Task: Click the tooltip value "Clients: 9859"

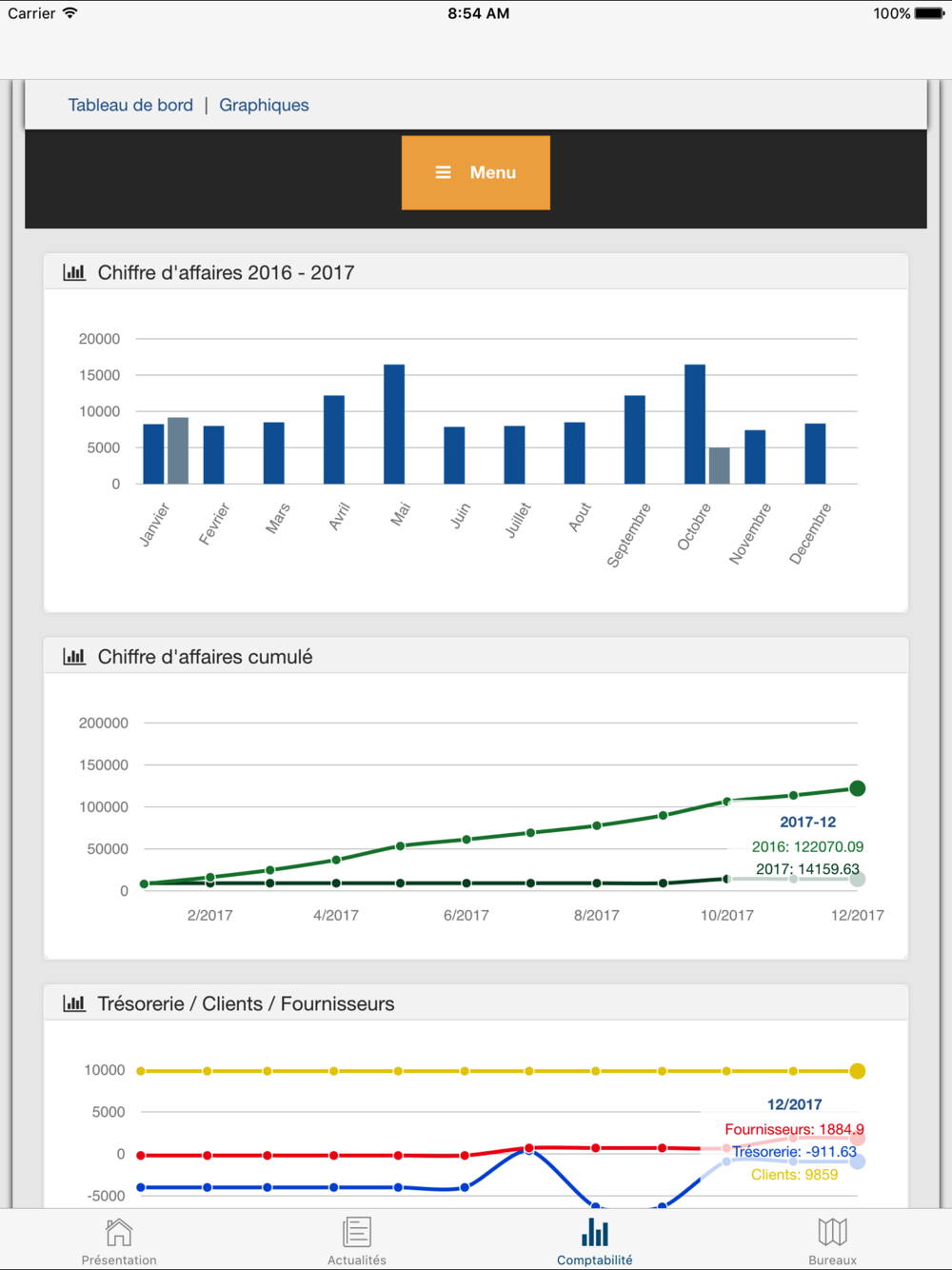Action: 794,1175
